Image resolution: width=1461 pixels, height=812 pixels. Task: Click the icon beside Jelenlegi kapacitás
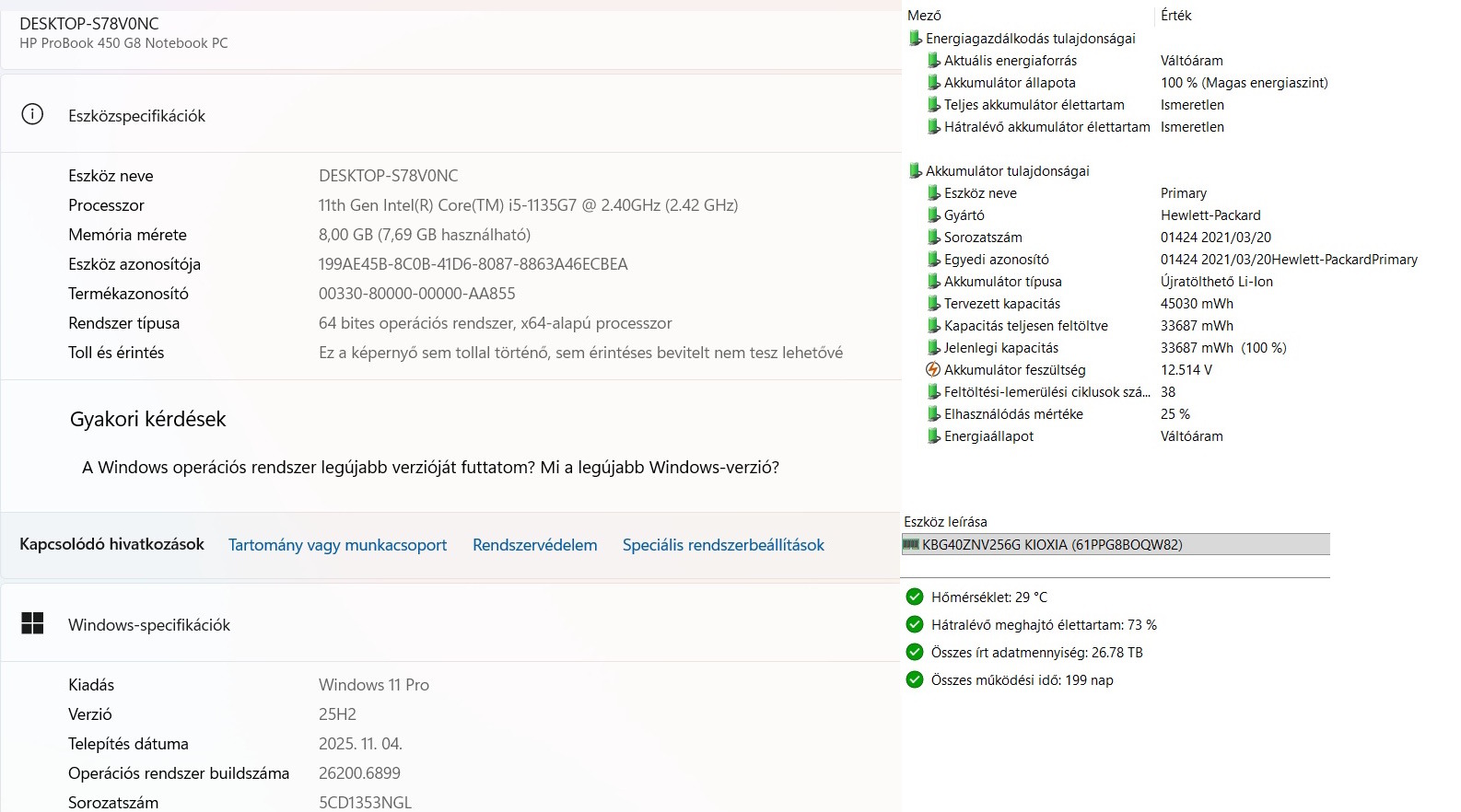point(933,348)
